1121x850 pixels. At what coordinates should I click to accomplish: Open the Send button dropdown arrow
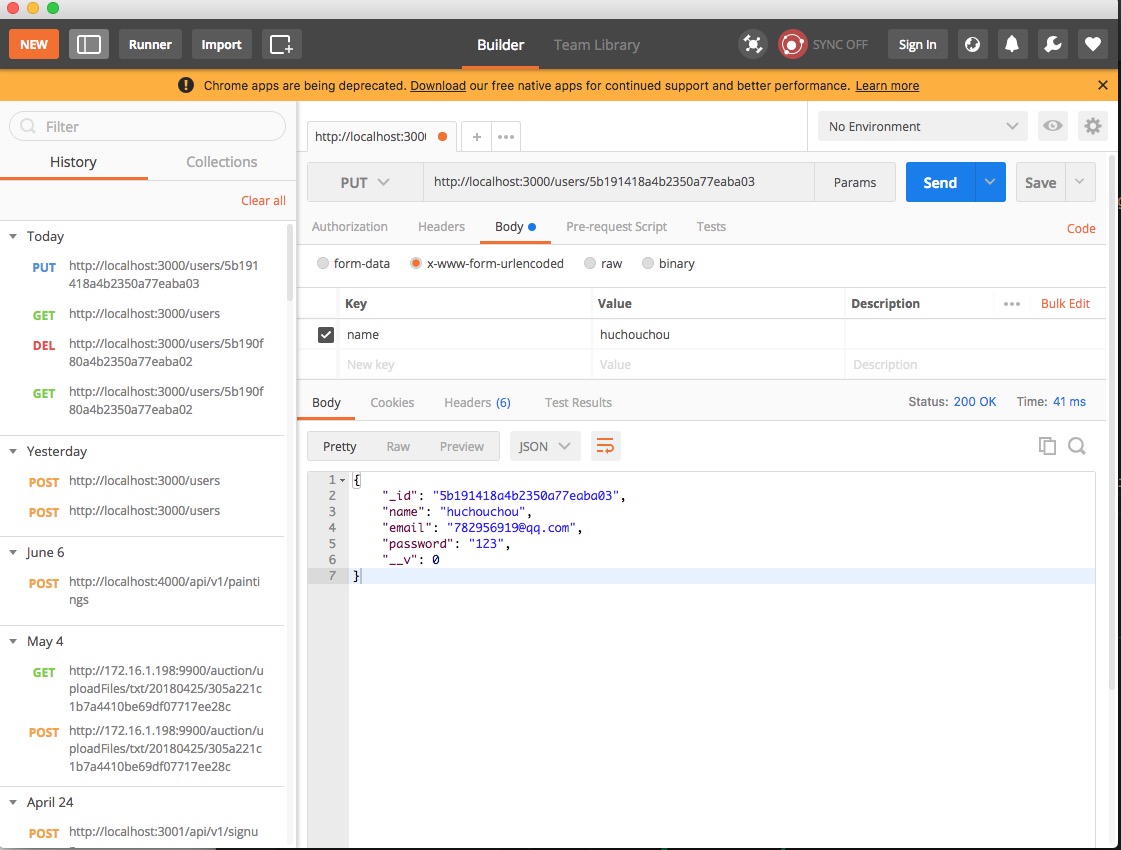pyautogui.click(x=989, y=182)
